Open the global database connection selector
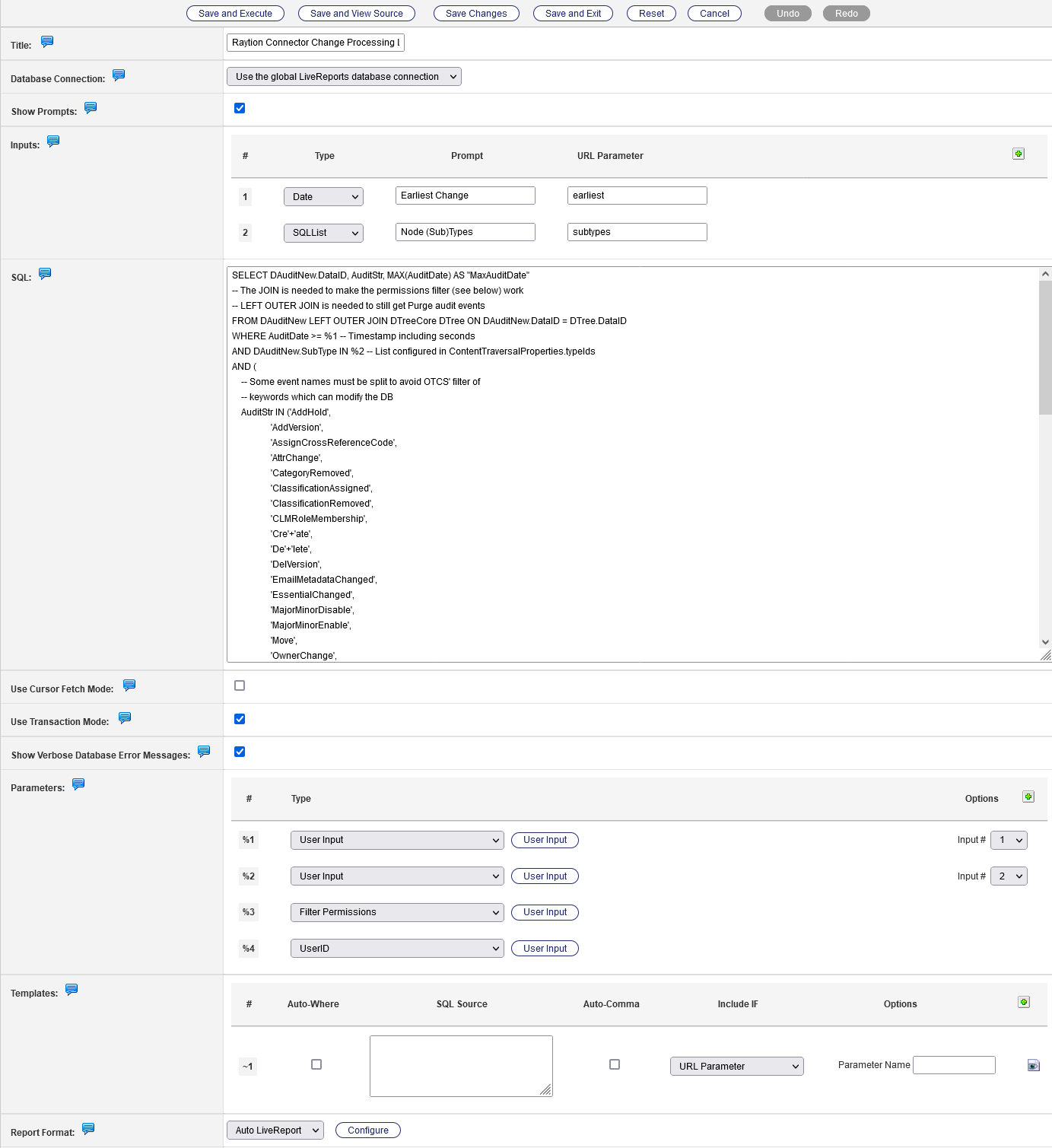 (344, 76)
